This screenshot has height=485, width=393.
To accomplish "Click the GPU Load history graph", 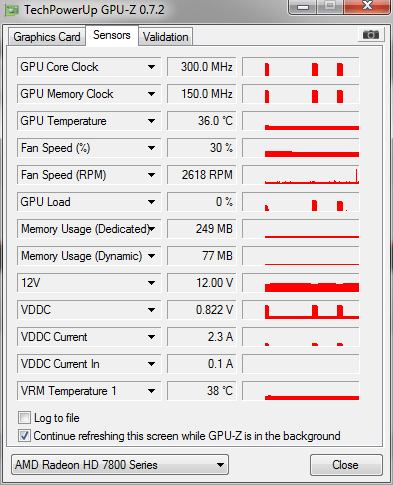I will tap(301, 202).
